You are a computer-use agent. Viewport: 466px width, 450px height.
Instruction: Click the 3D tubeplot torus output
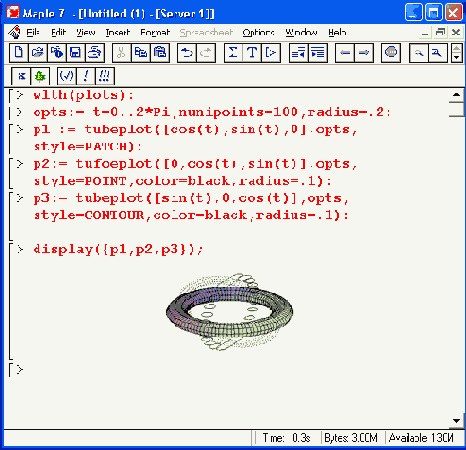(x=230, y=312)
